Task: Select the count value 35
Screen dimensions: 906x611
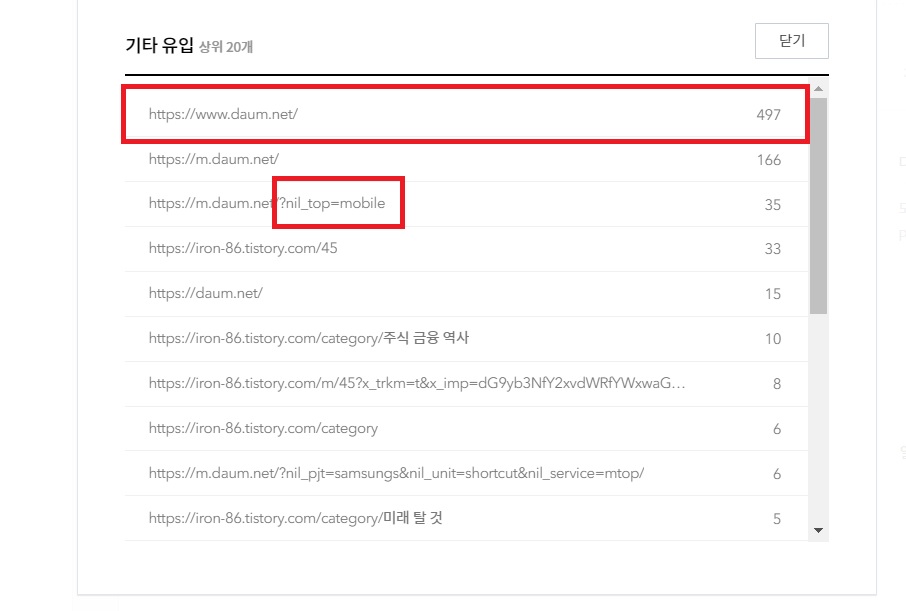Action: (773, 205)
